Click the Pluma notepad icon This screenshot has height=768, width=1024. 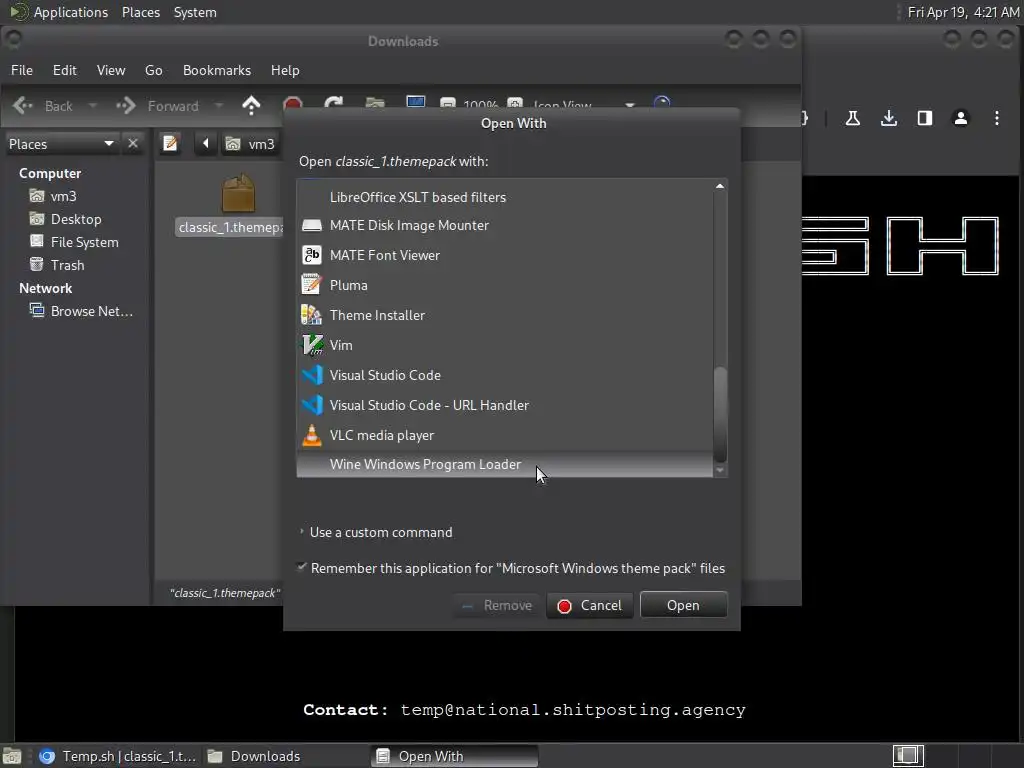click(x=312, y=285)
